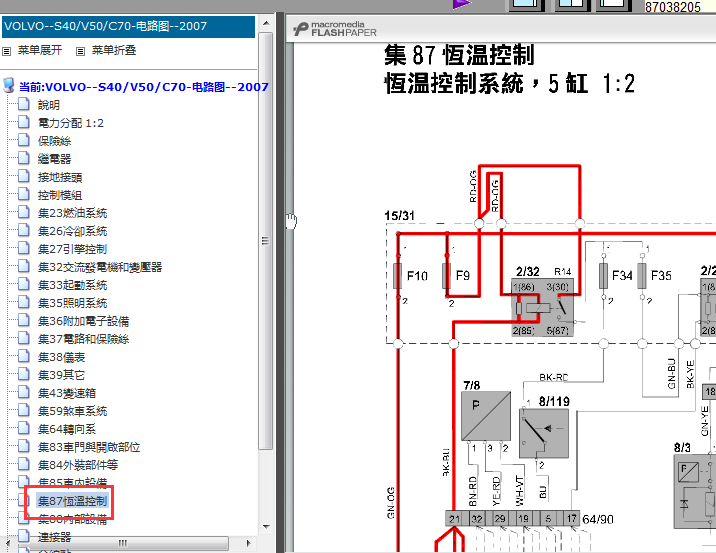Viewport: 716px width, 553px height.
Task: Open the 集43變速箱 diagram entry
Action: pos(67,393)
